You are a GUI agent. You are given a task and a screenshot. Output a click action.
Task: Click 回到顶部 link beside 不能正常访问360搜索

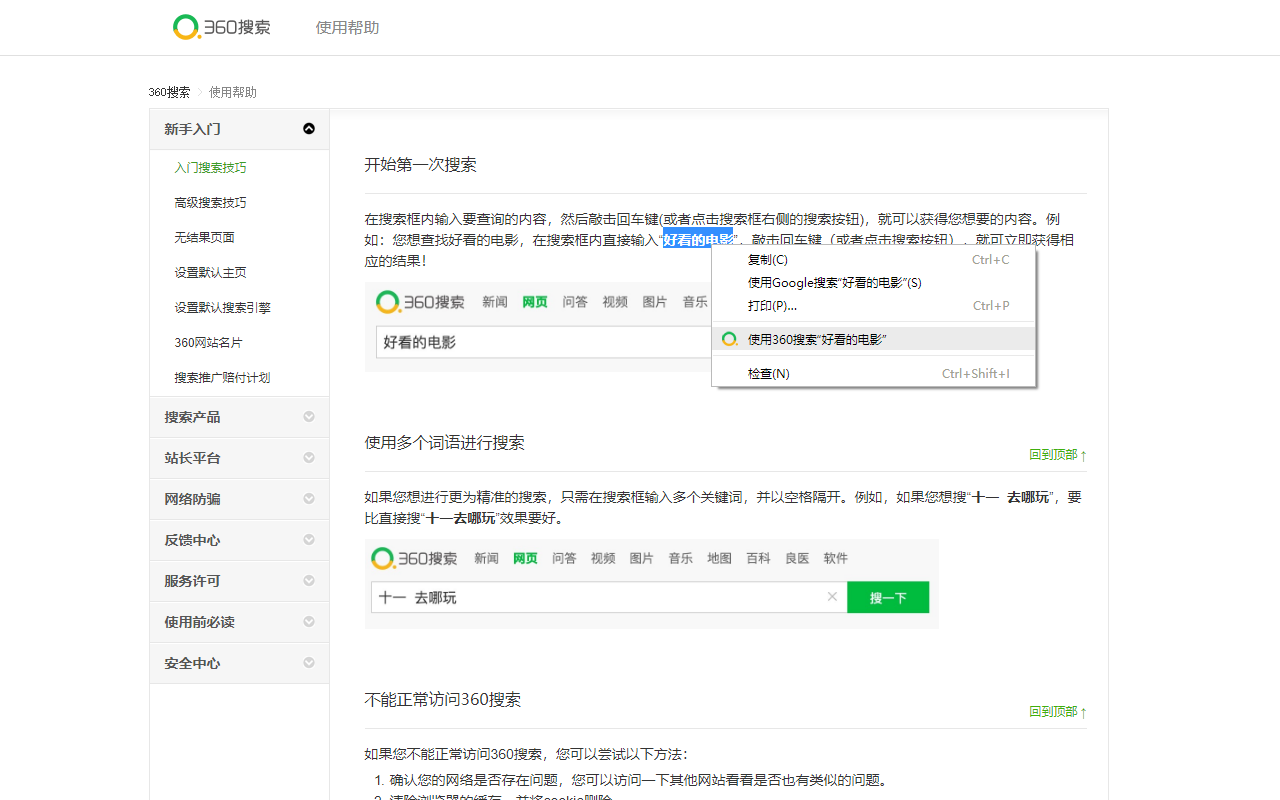point(1057,712)
